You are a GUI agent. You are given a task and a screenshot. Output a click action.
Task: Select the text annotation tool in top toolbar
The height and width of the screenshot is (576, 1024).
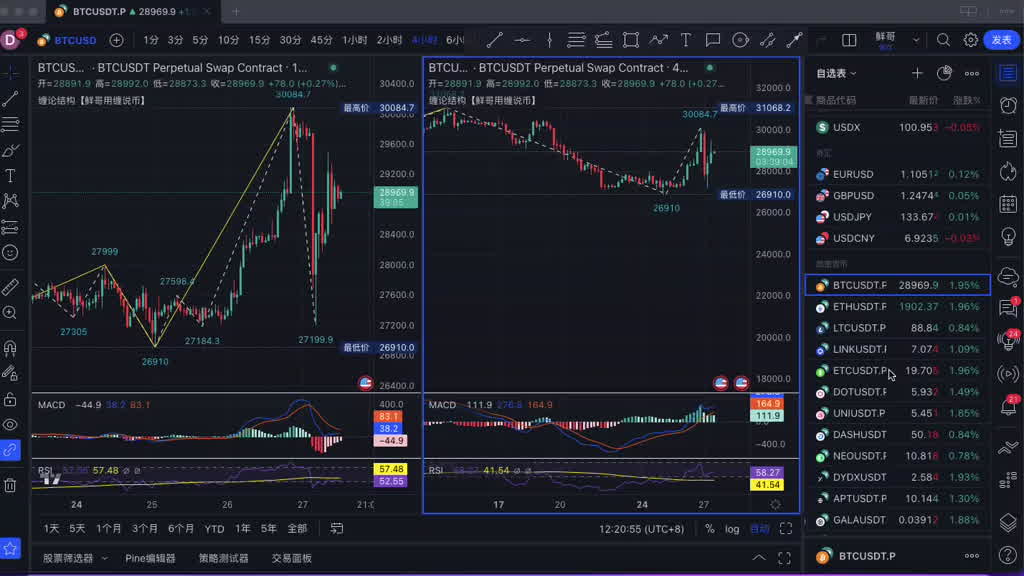pos(685,40)
